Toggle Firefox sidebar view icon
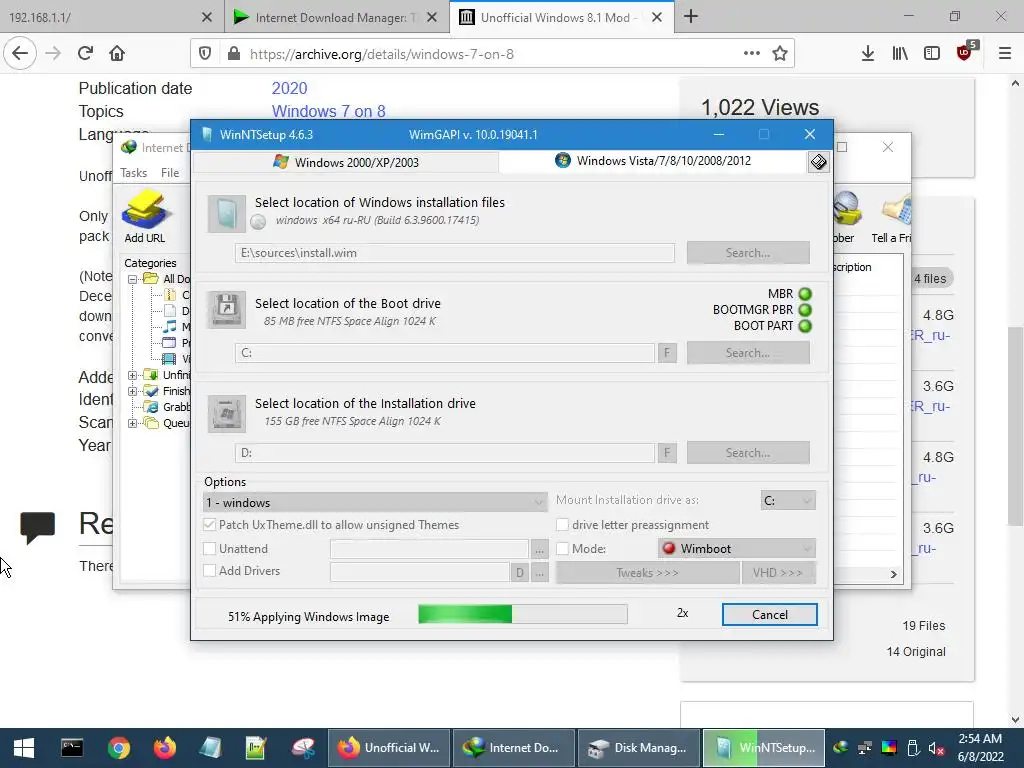The image size is (1024, 768). tap(932, 54)
